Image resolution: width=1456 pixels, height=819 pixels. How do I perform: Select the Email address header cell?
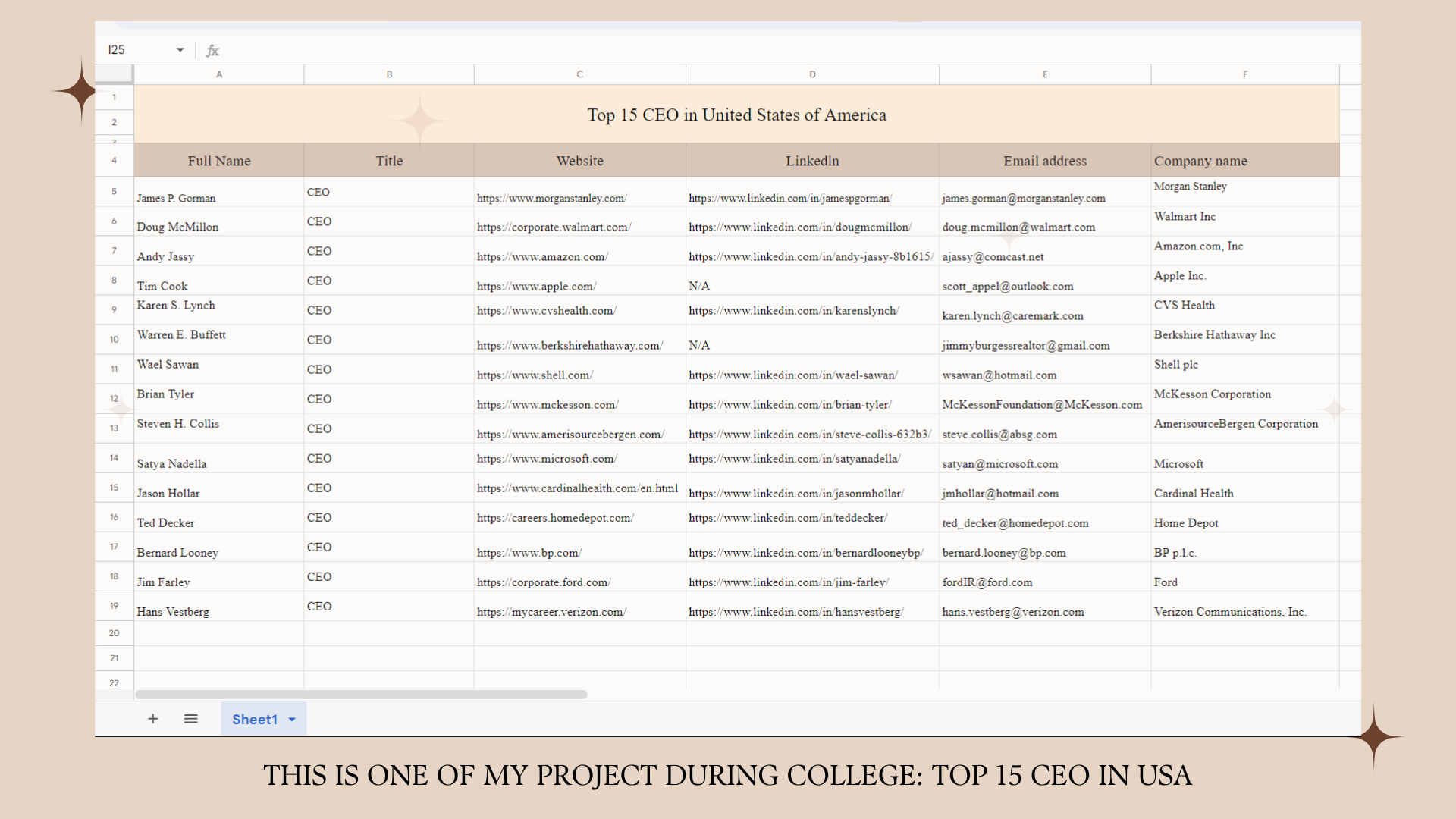[x=1044, y=161]
